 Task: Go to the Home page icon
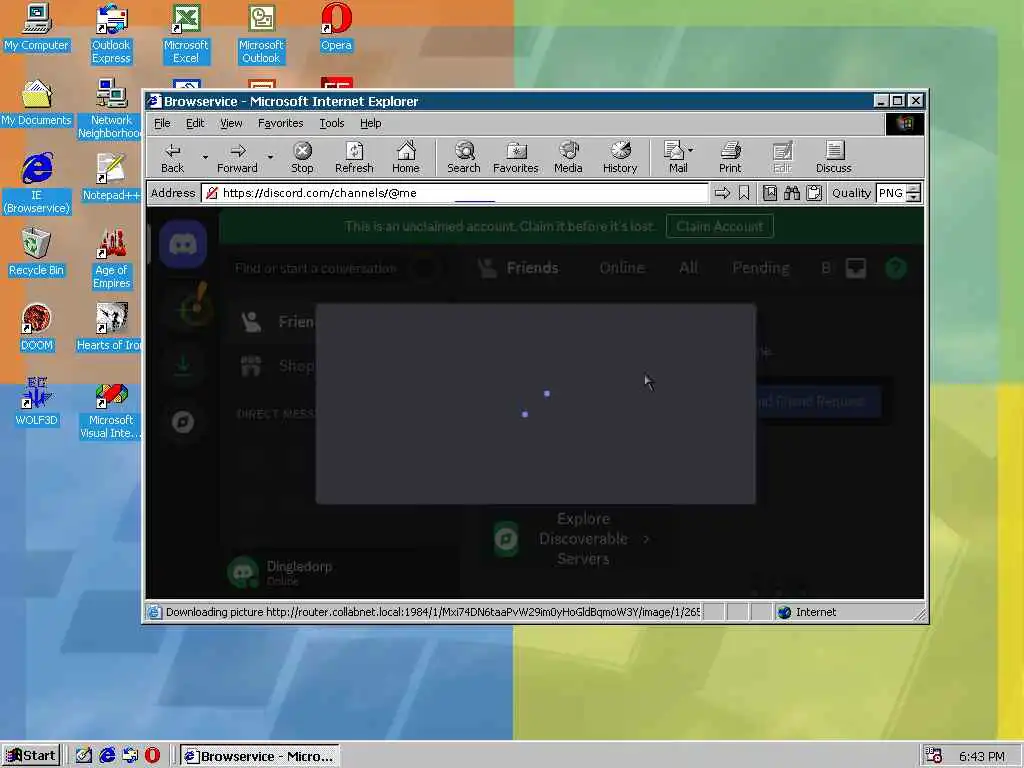pos(406,151)
